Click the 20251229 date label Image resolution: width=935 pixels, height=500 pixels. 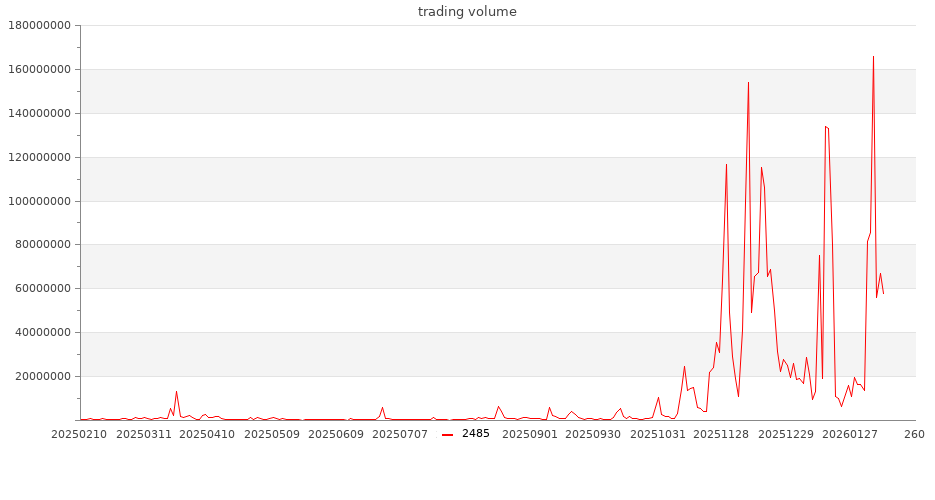786,435
